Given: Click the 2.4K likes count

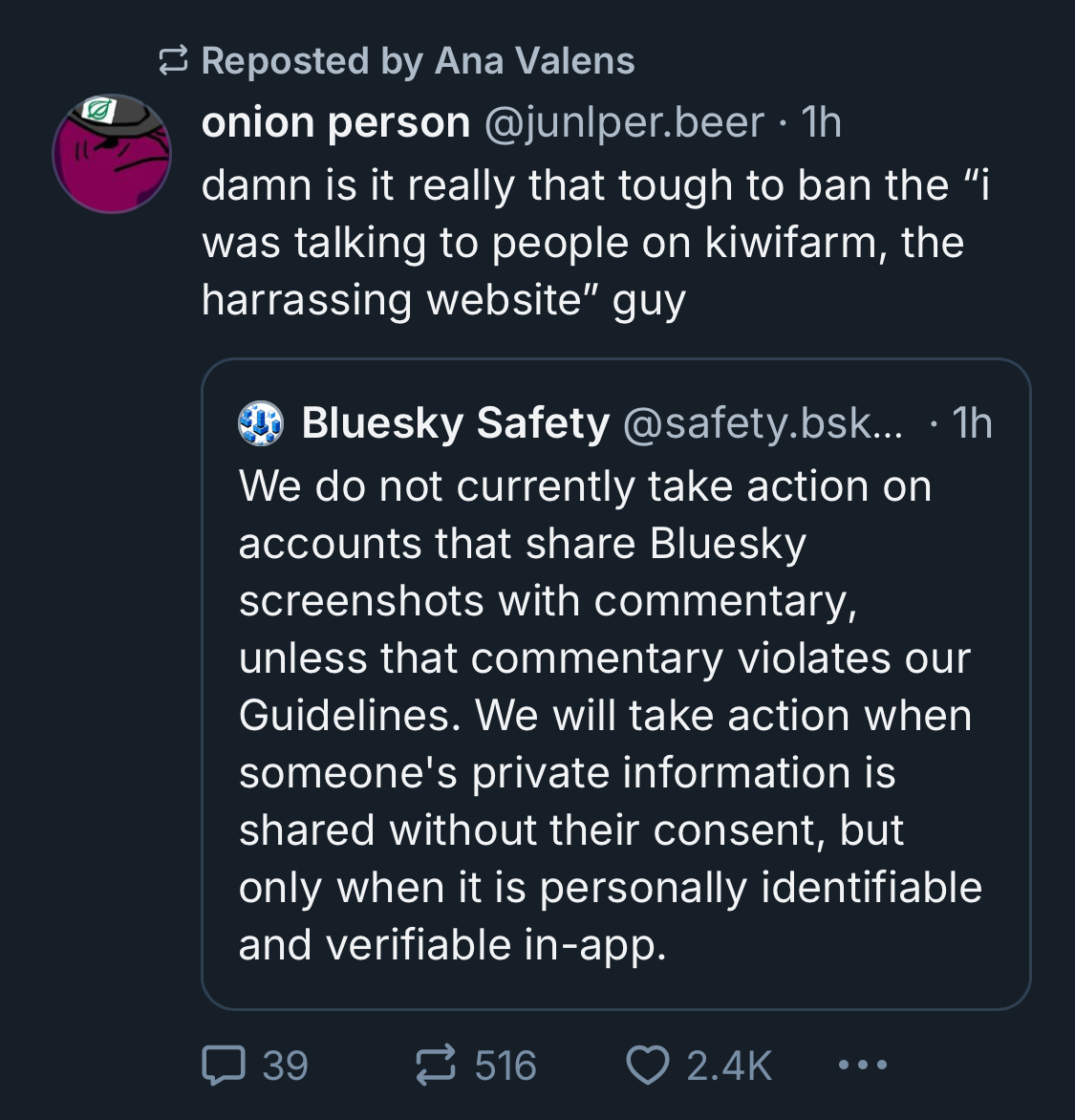Looking at the screenshot, I should click(x=729, y=1066).
